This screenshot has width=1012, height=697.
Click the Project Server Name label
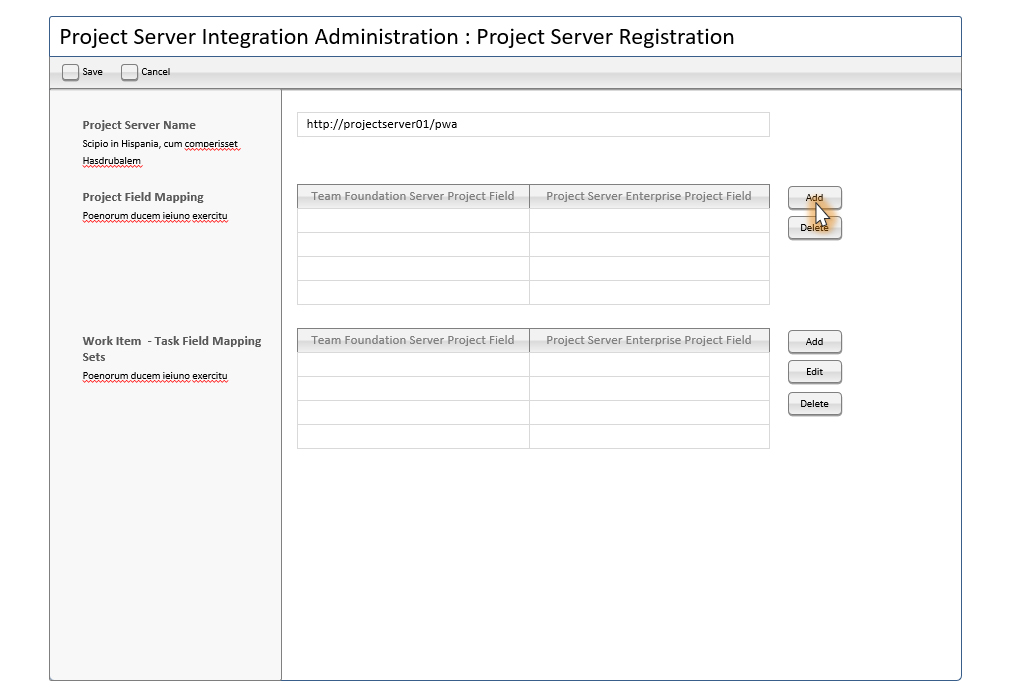click(139, 125)
